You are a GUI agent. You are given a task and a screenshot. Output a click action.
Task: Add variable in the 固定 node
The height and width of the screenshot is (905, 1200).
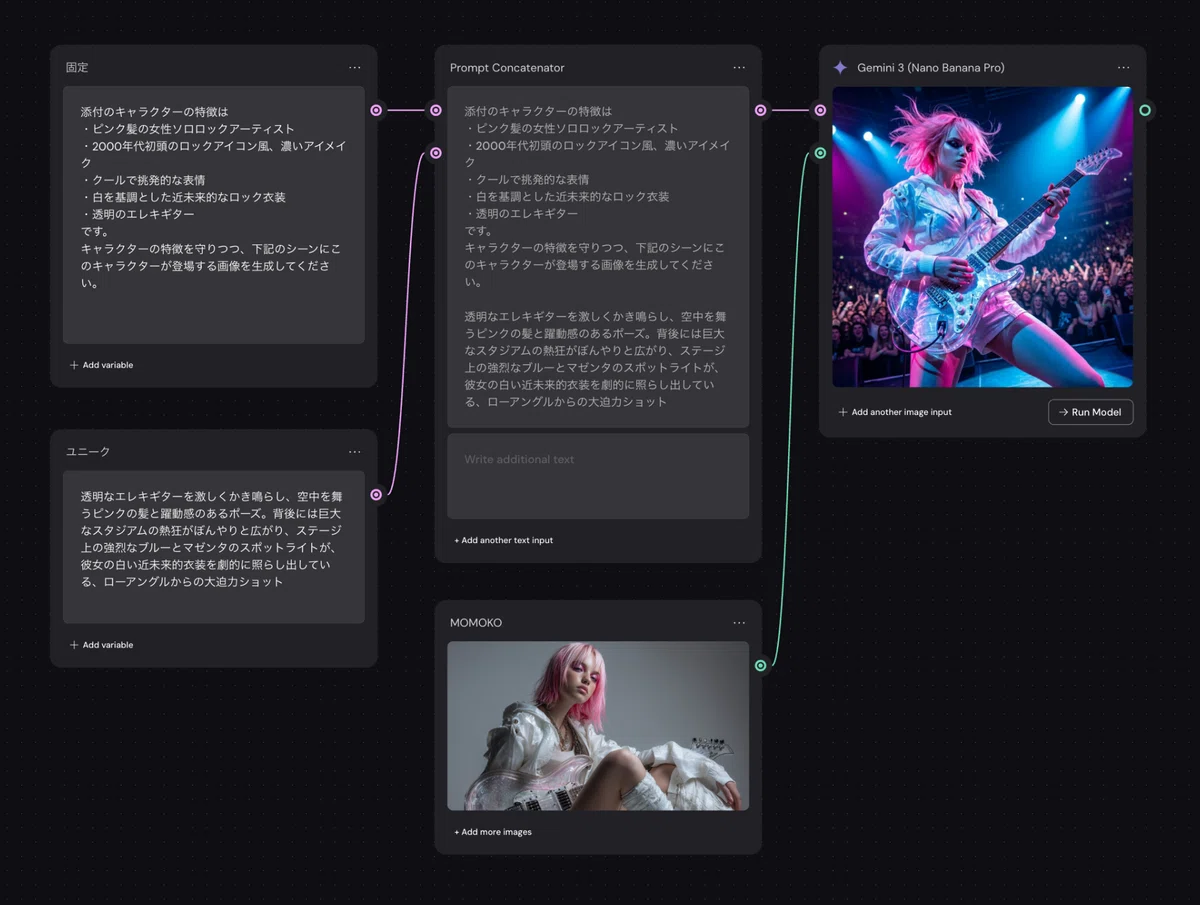(x=101, y=365)
